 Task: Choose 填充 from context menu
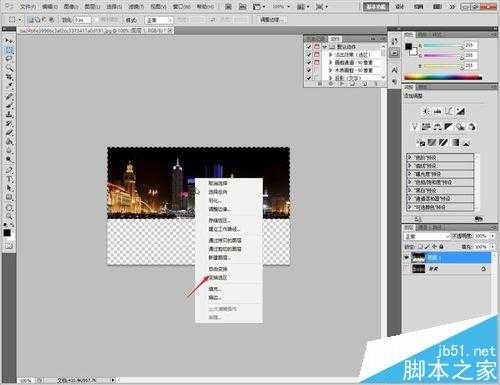[x=215, y=289]
